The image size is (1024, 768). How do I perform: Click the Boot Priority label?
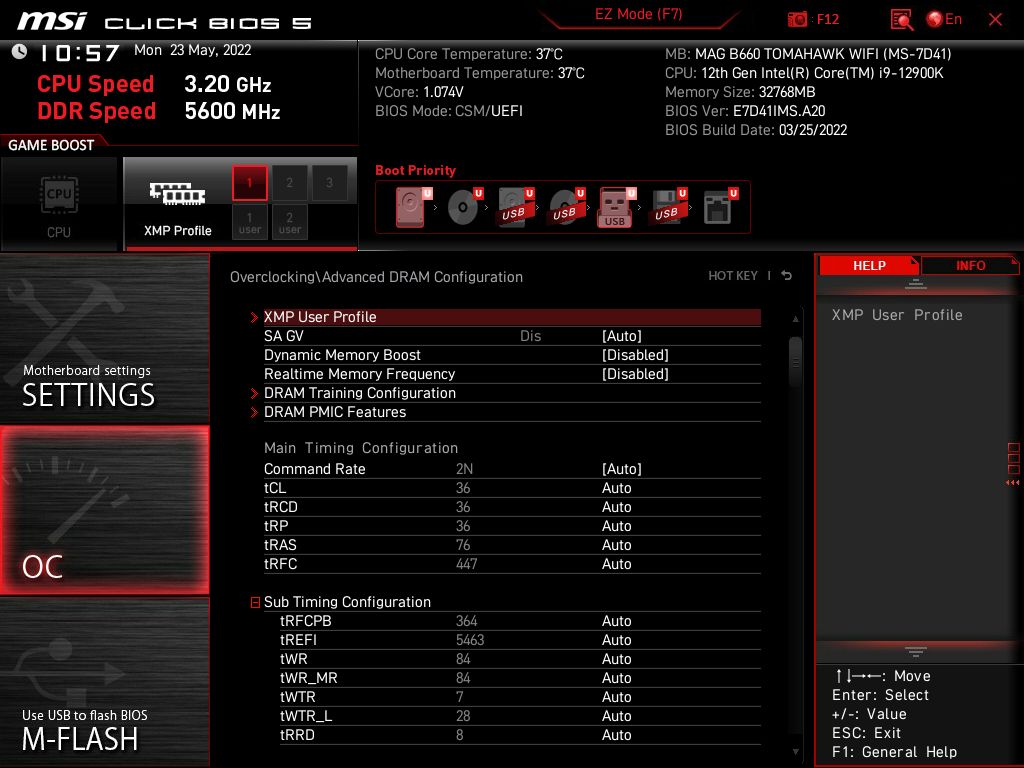point(415,170)
